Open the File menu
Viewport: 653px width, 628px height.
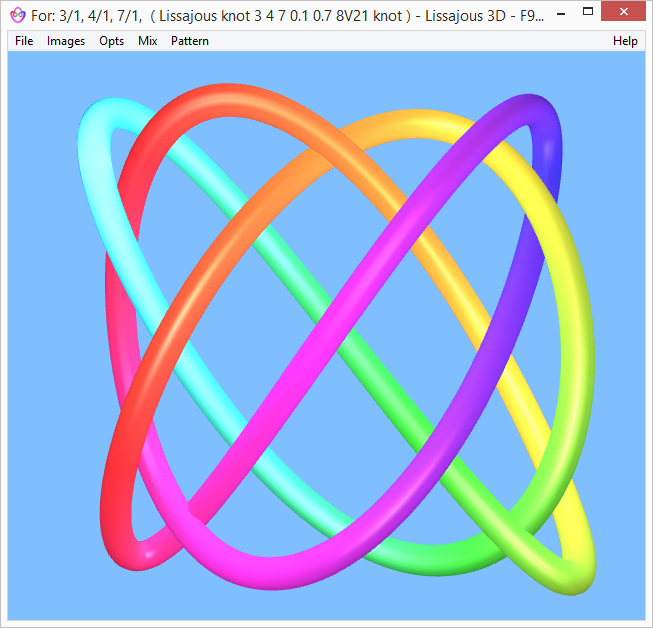[24, 41]
